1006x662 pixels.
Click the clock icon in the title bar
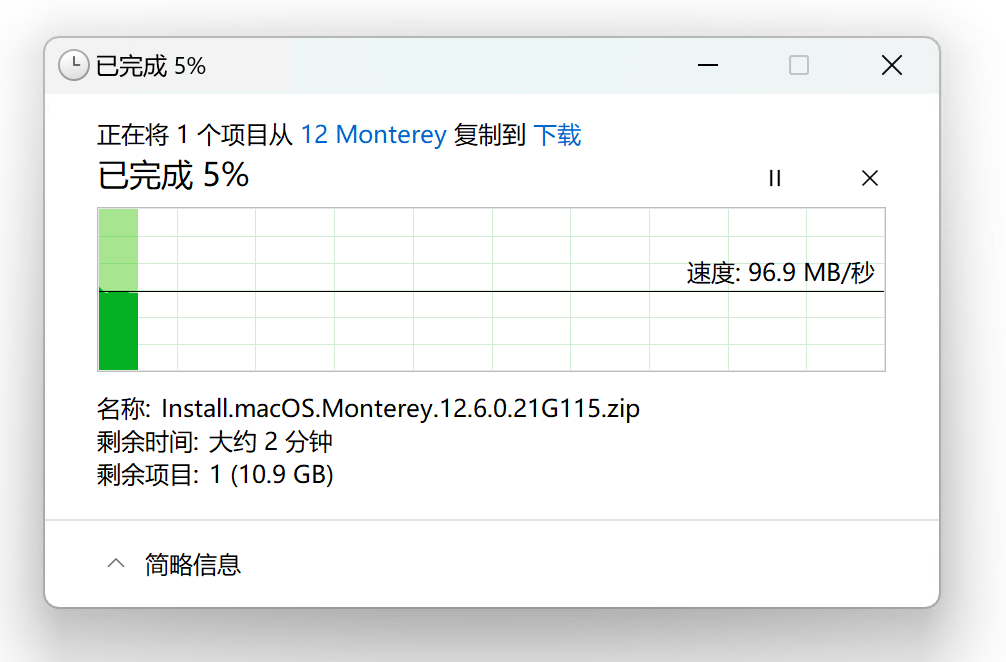(x=74, y=66)
